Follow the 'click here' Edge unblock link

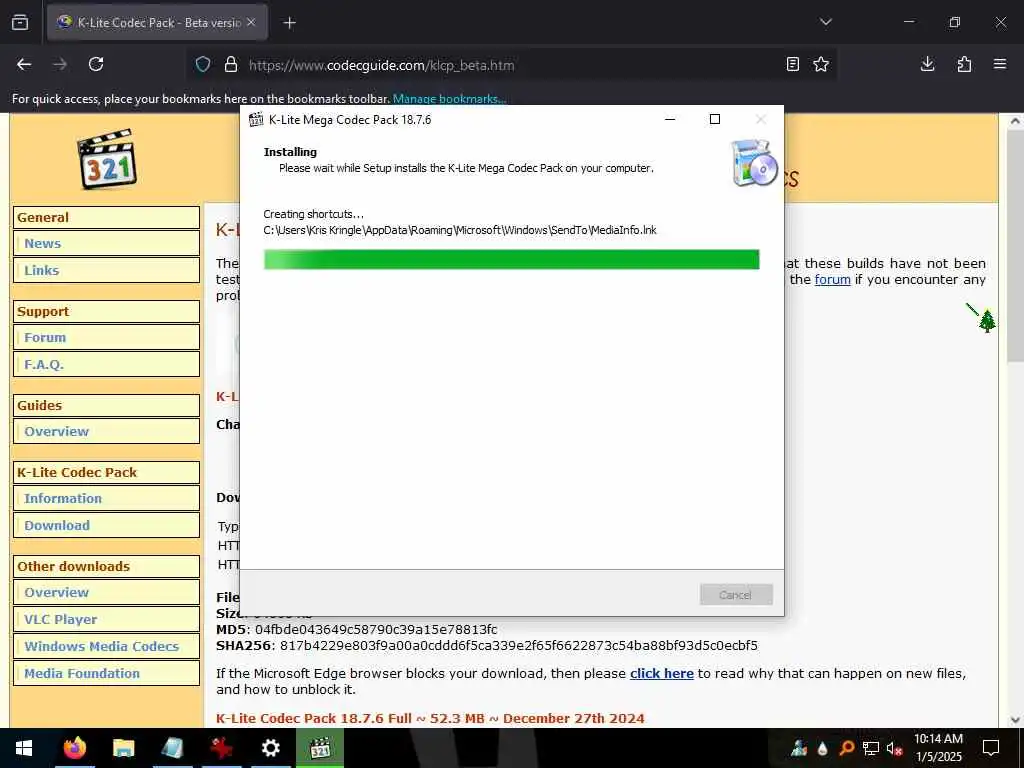(662, 673)
